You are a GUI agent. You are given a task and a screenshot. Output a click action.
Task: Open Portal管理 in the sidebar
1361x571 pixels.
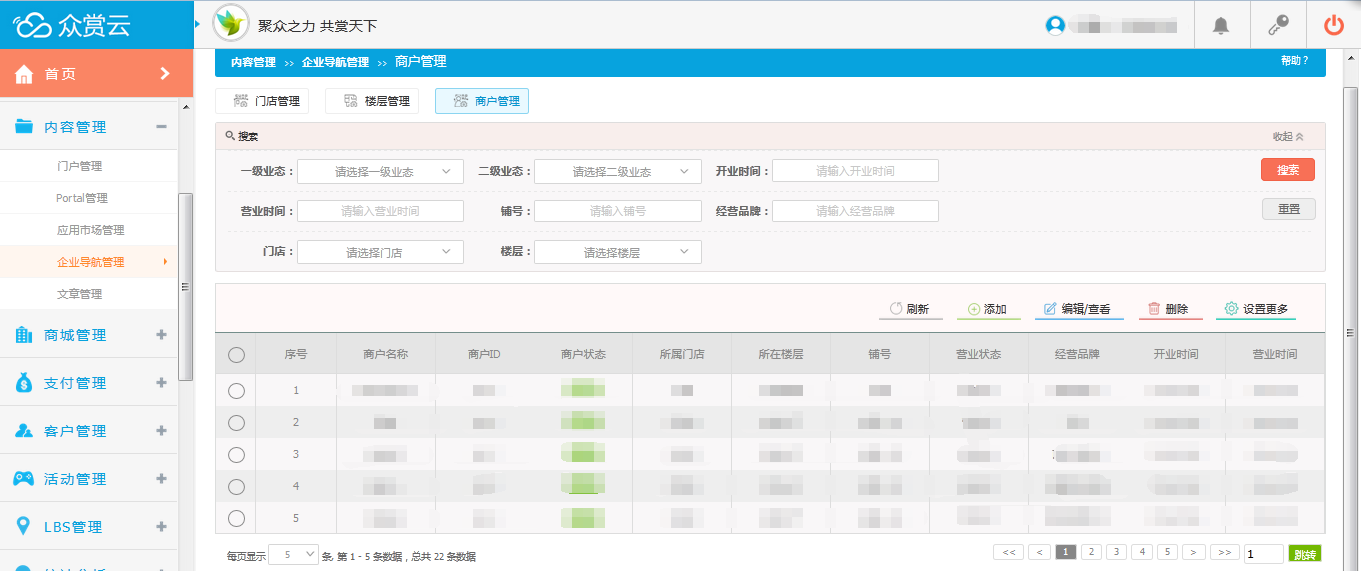tap(82, 198)
